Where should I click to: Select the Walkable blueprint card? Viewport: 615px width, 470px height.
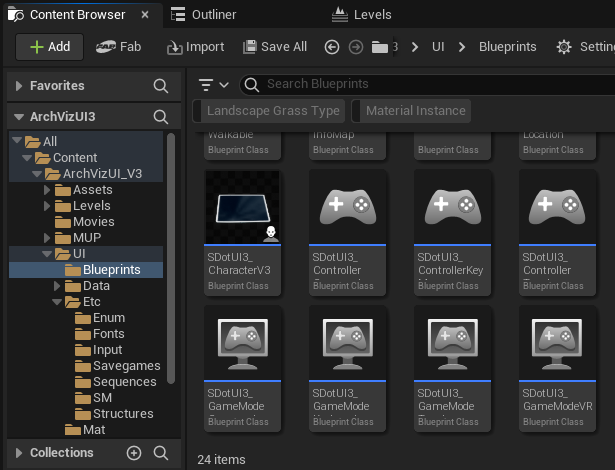(242, 146)
